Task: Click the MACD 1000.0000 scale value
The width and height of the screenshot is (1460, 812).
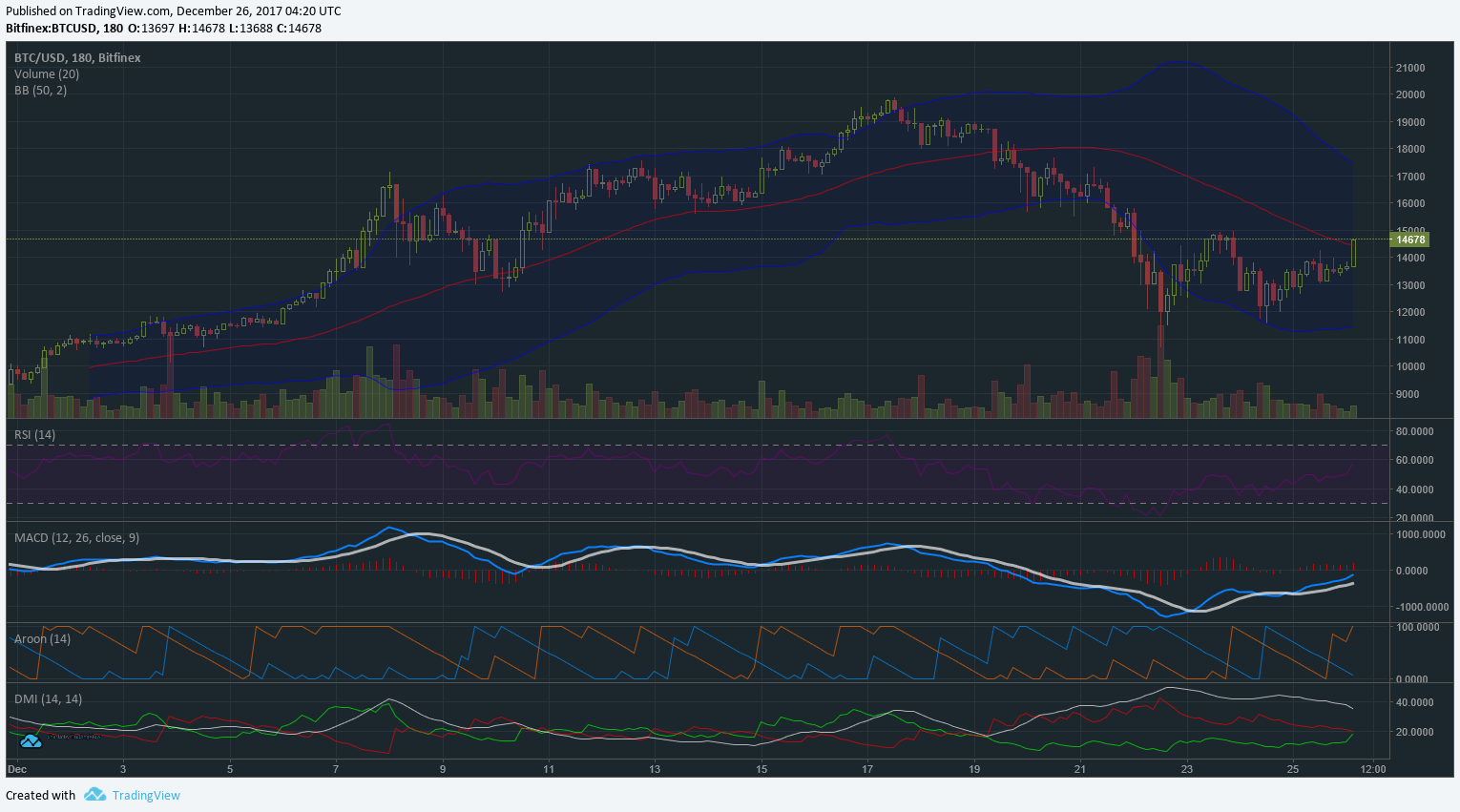Action: click(1422, 535)
